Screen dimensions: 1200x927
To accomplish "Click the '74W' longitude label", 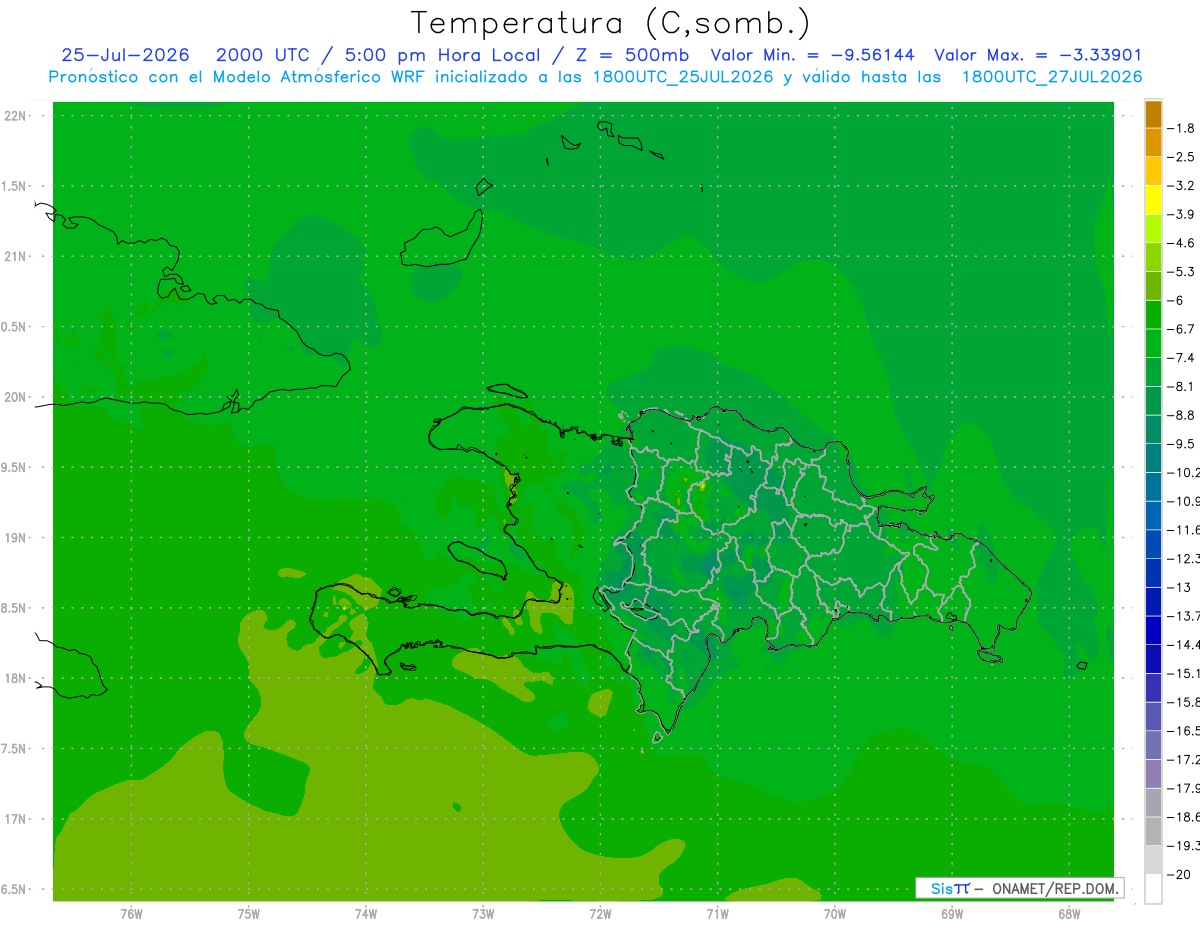I will 366,914.
